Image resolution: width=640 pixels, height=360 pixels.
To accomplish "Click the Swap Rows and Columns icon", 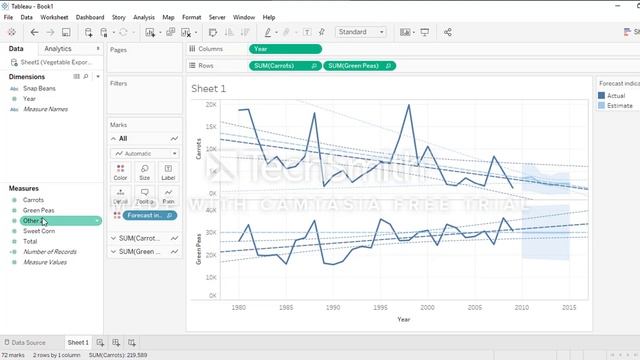I will point(213,32).
